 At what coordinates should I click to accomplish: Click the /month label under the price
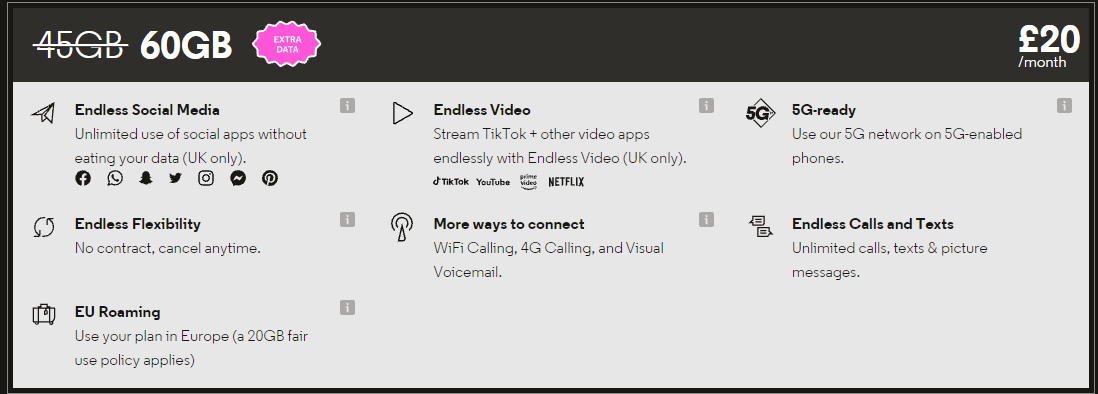point(1042,62)
